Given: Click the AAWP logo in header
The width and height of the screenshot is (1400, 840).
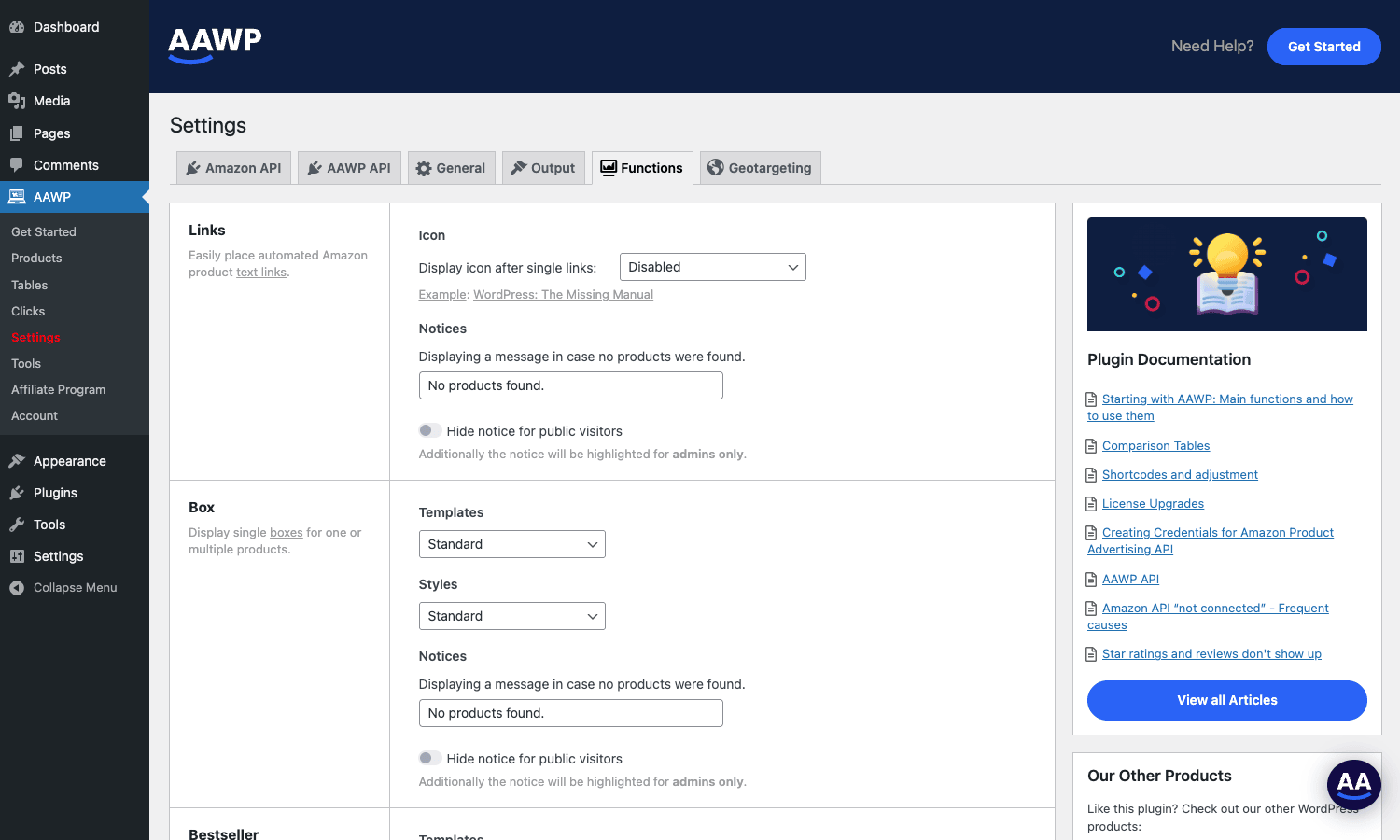Looking at the screenshot, I should [x=215, y=44].
